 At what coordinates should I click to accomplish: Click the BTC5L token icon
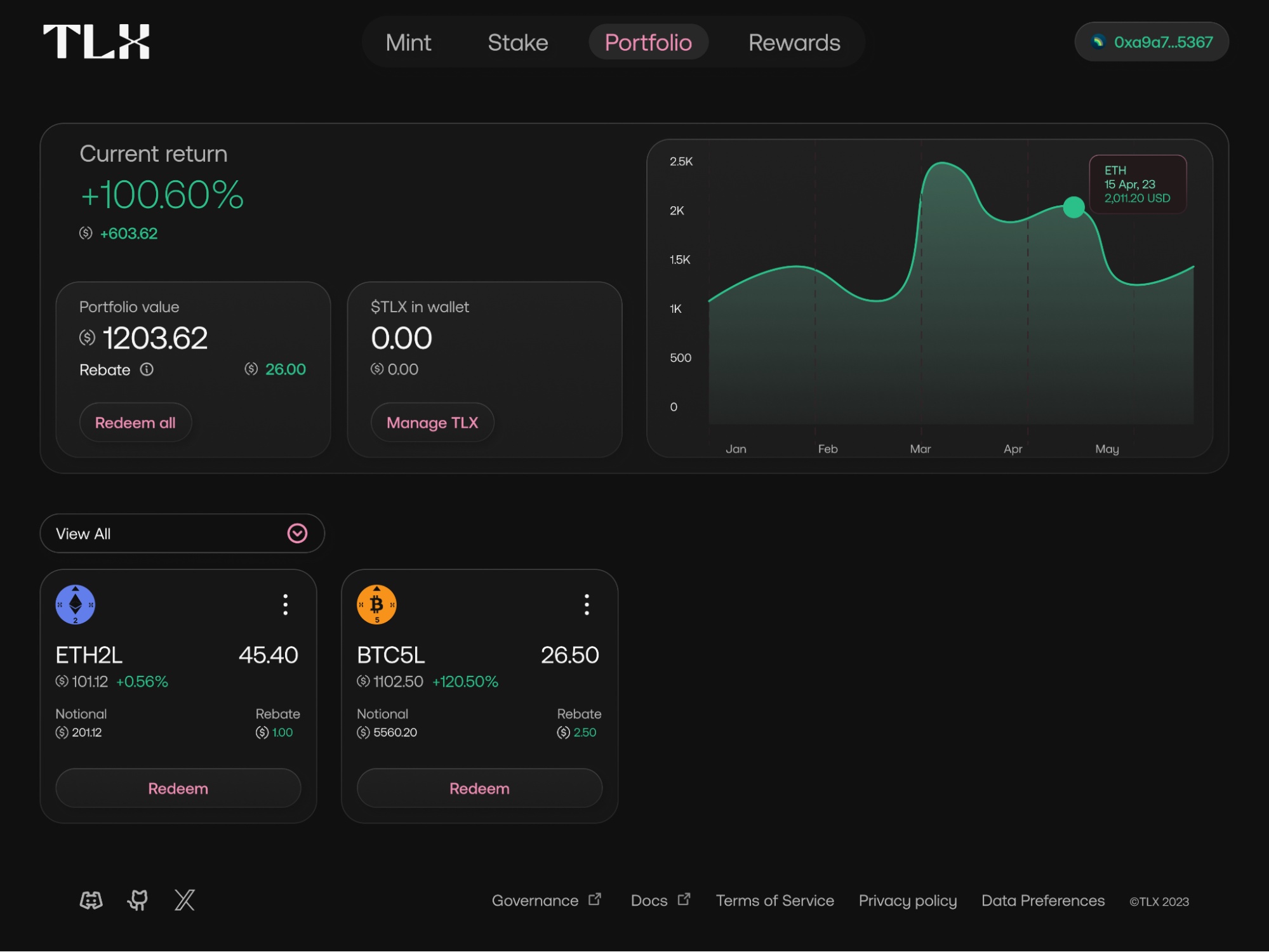click(376, 605)
